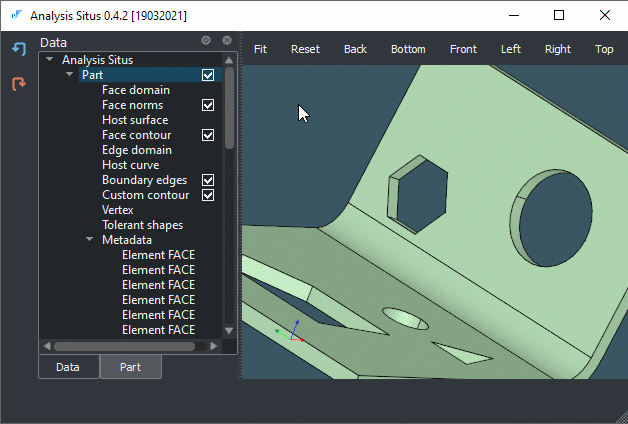This screenshot has width=628, height=424.
Task: Click the XYZ axis triad in viewer
Action: (x=290, y=332)
